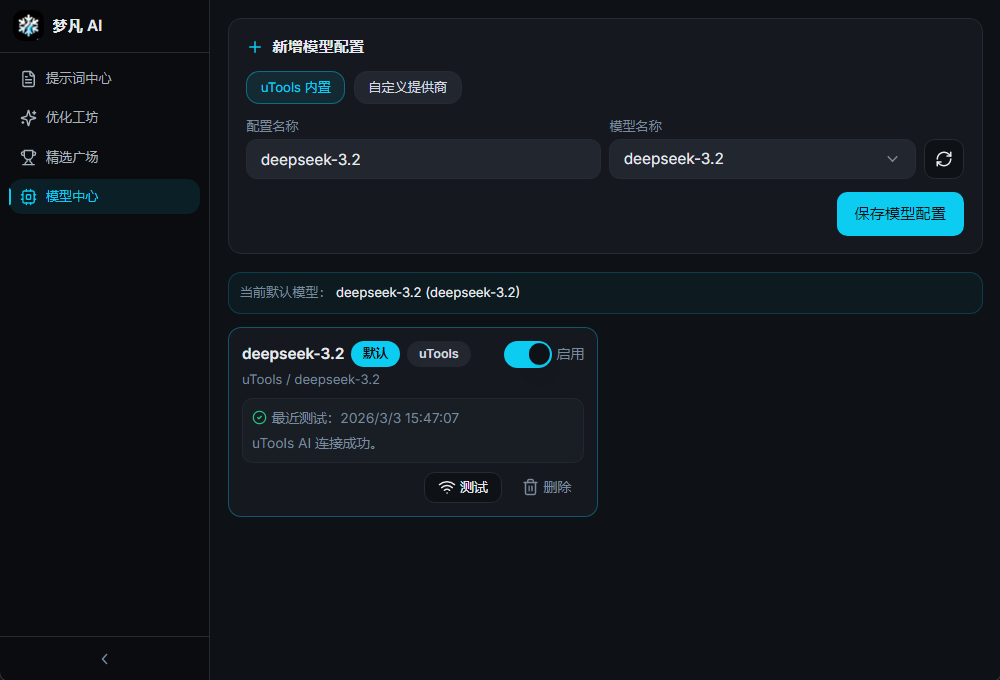Toggle the 启用 switch for deepseek-3.2

tap(527, 354)
